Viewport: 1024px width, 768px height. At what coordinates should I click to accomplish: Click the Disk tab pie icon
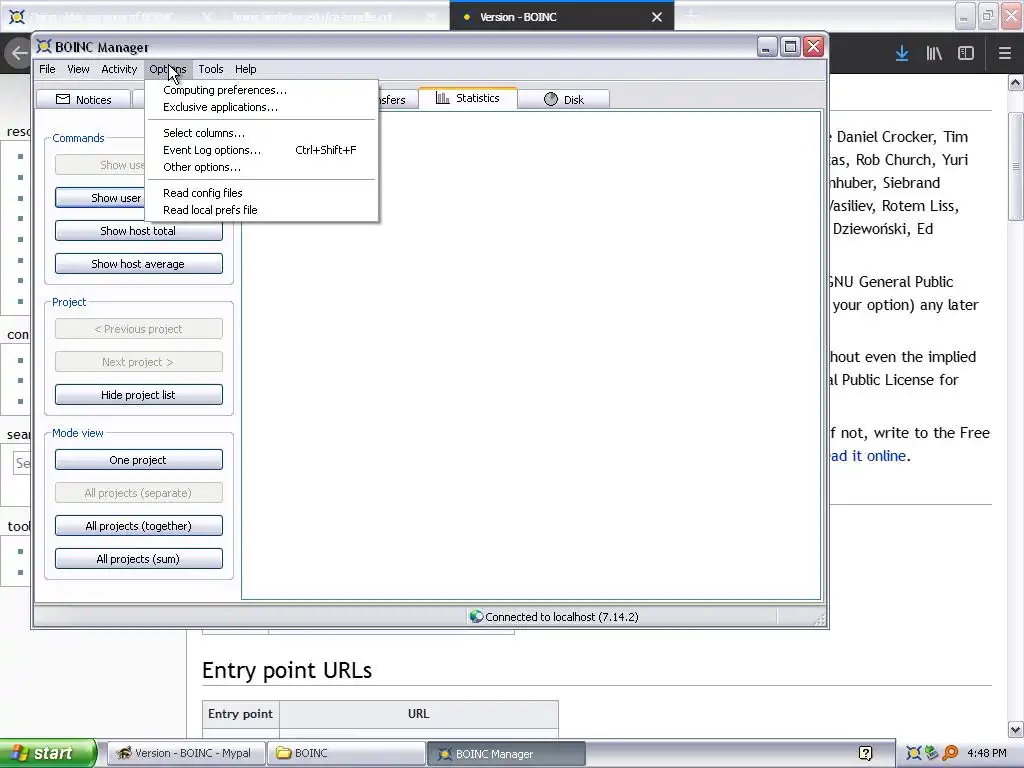point(551,99)
